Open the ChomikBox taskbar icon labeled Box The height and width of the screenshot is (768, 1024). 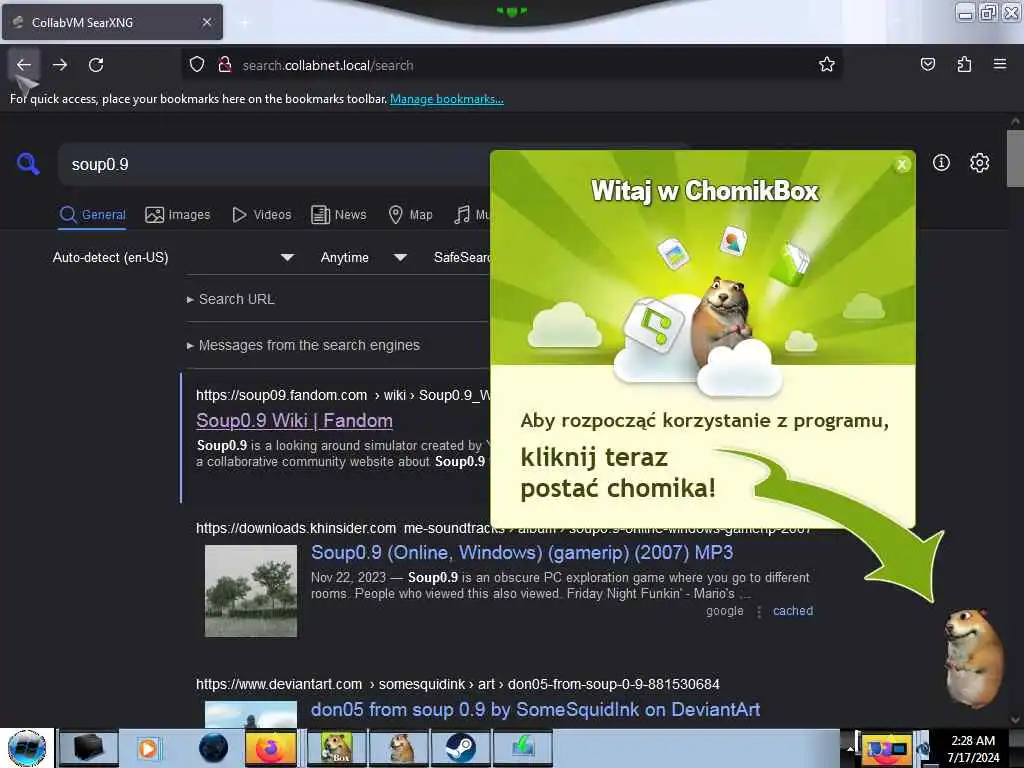pos(336,748)
